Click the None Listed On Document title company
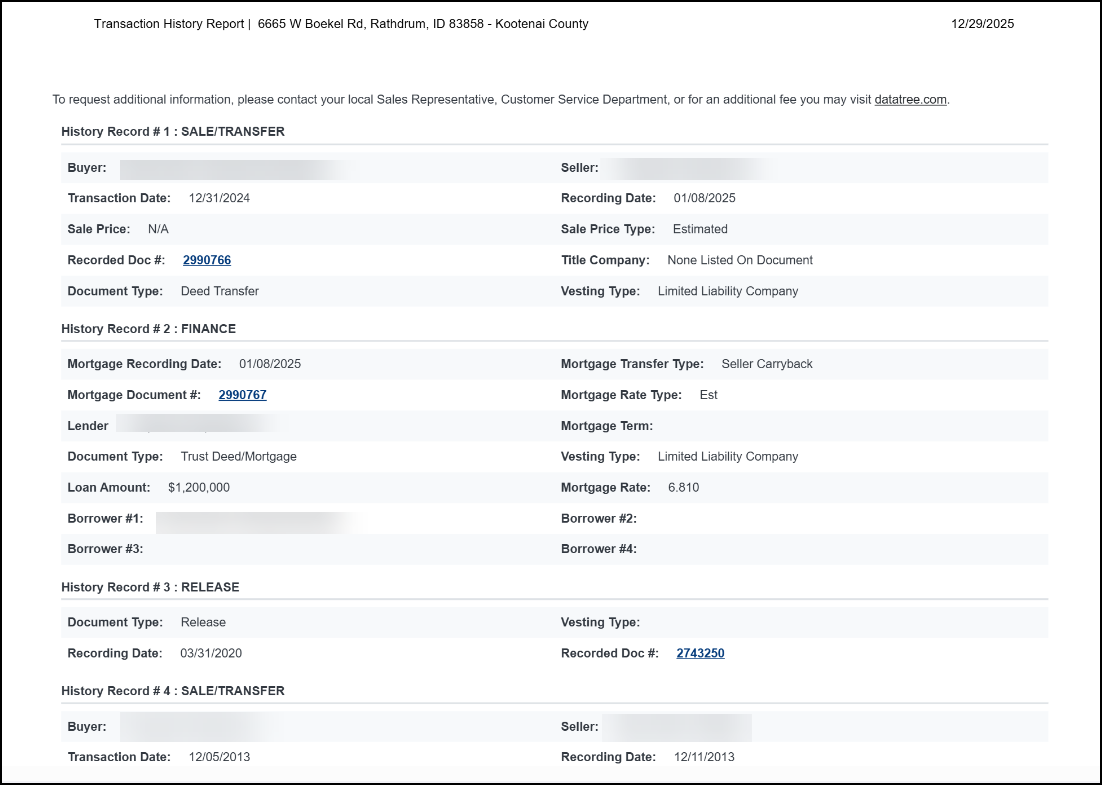The image size is (1102, 785). point(740,260)
